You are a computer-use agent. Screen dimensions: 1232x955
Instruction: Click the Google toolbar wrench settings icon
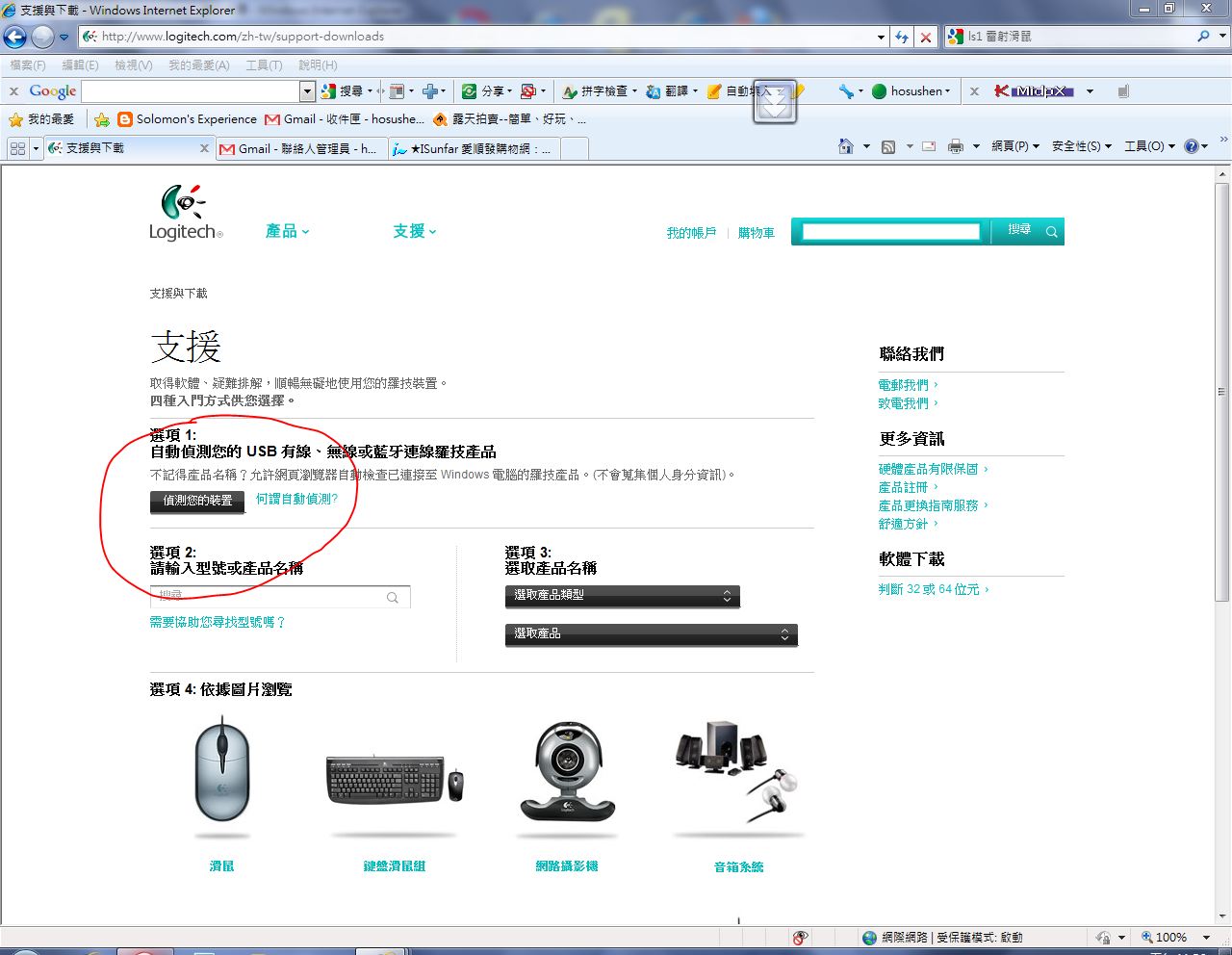[846, 91]
